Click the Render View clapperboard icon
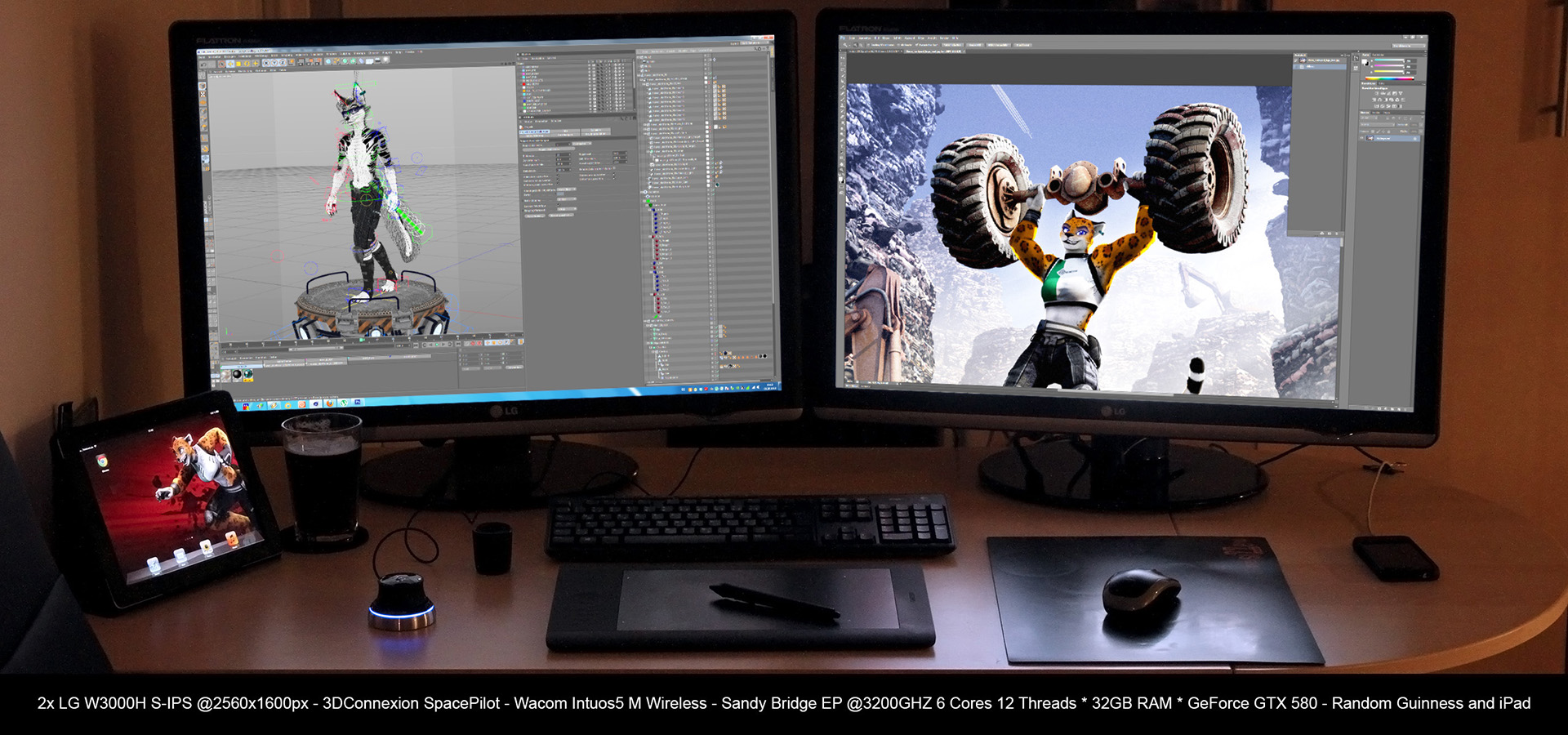This screenshot has width=1568, height=735. point(301,61)
